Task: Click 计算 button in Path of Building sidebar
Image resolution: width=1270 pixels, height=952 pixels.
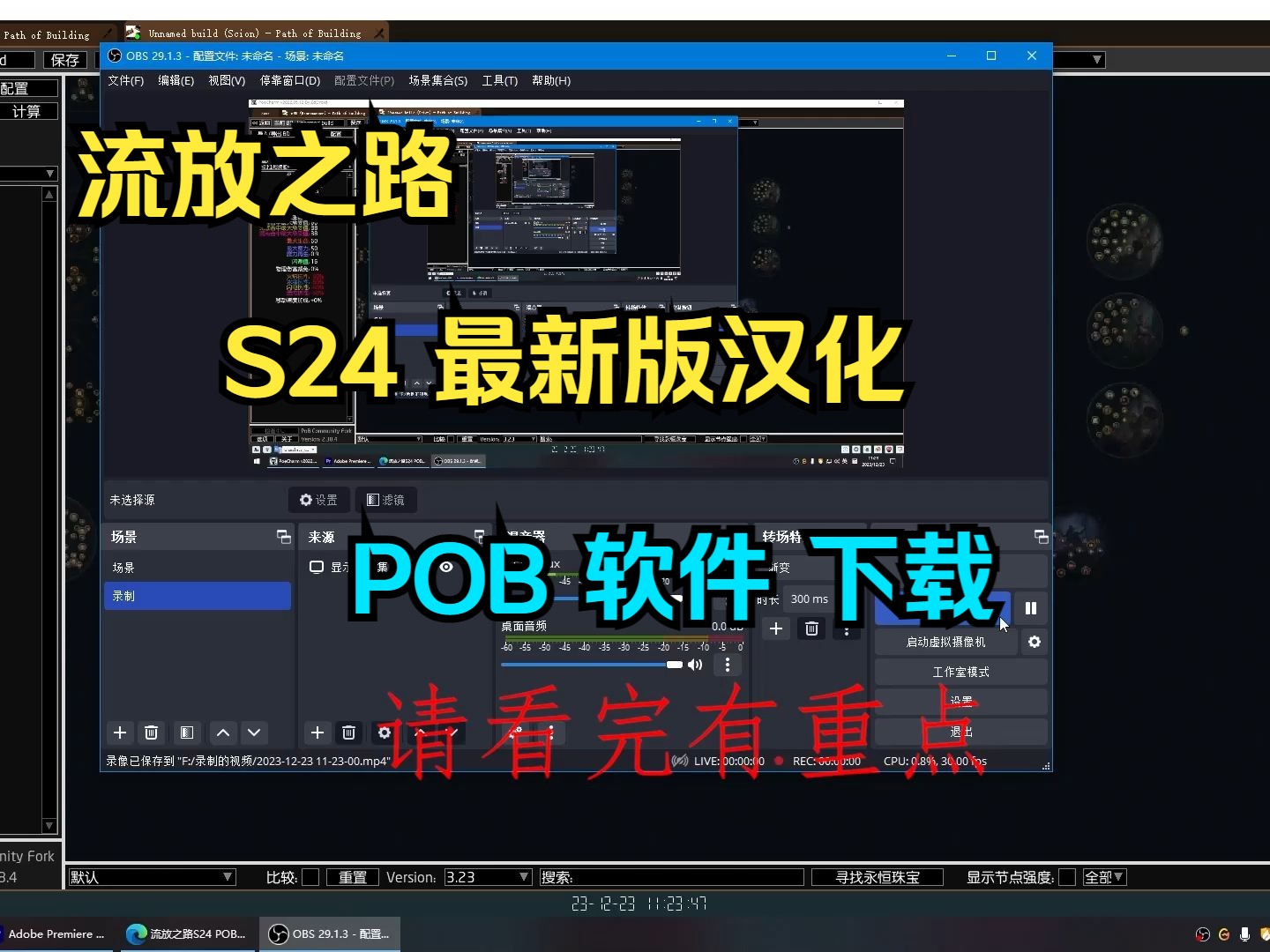Action: (27, 111)
